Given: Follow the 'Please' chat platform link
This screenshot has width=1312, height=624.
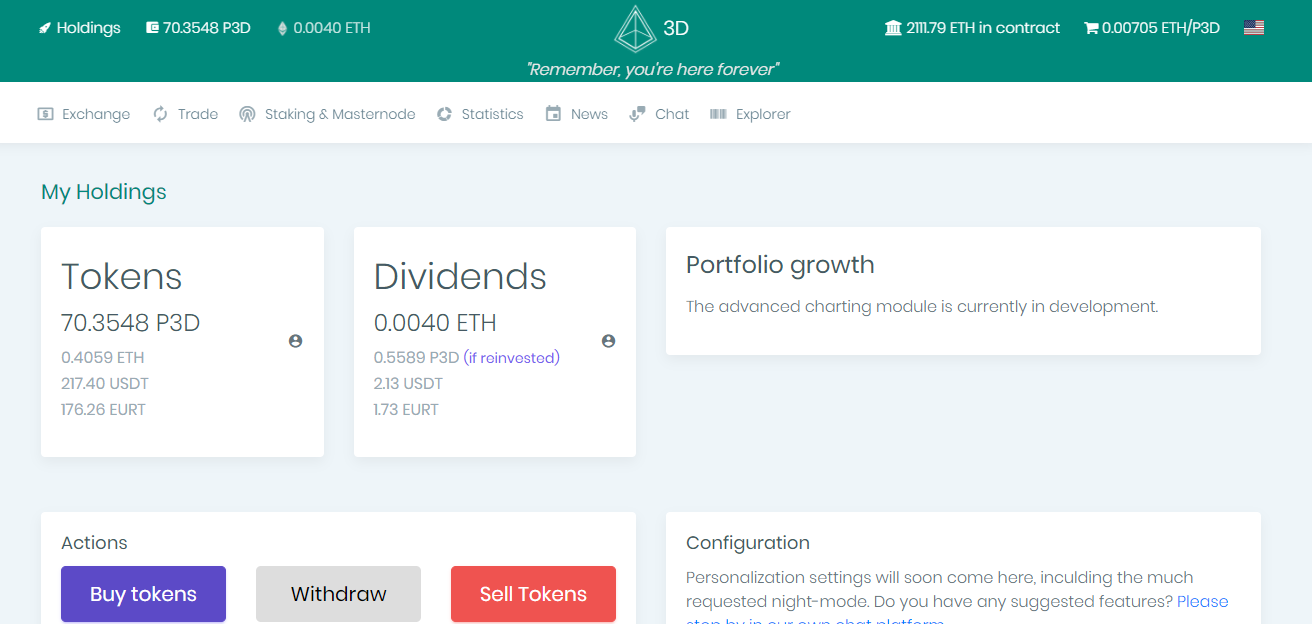Looking at the screenshot, I should coord(1203,601).
